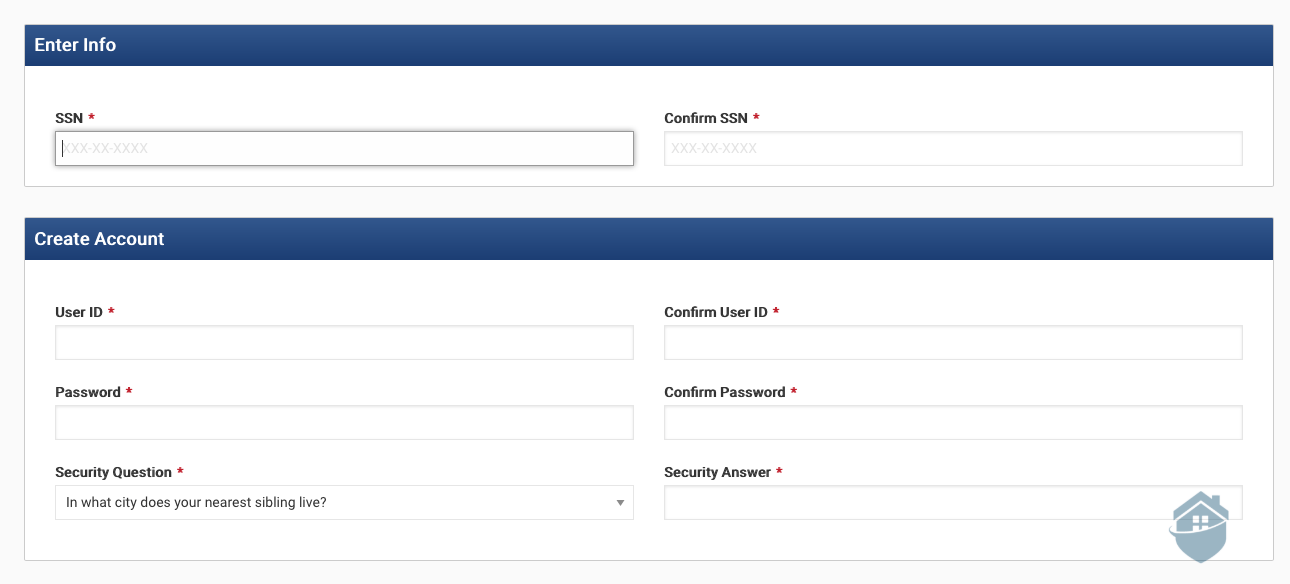
Task: Click the red asterisk next to SSN
Action: (90, 117)
